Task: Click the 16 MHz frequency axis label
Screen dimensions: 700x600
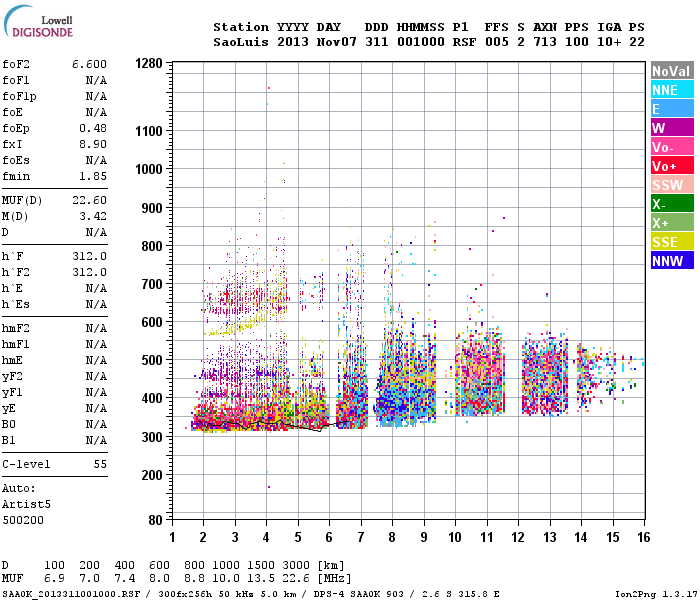Action: 644,537
